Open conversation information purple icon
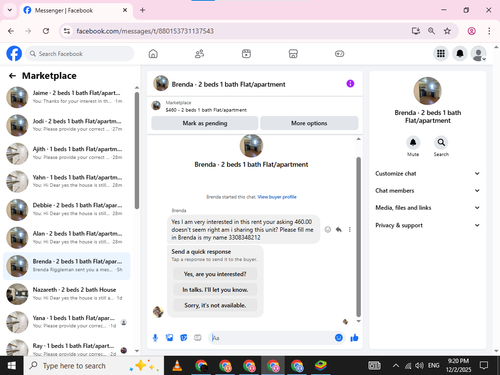The height and width of the screenshot is (375, 500). [350, 84]
